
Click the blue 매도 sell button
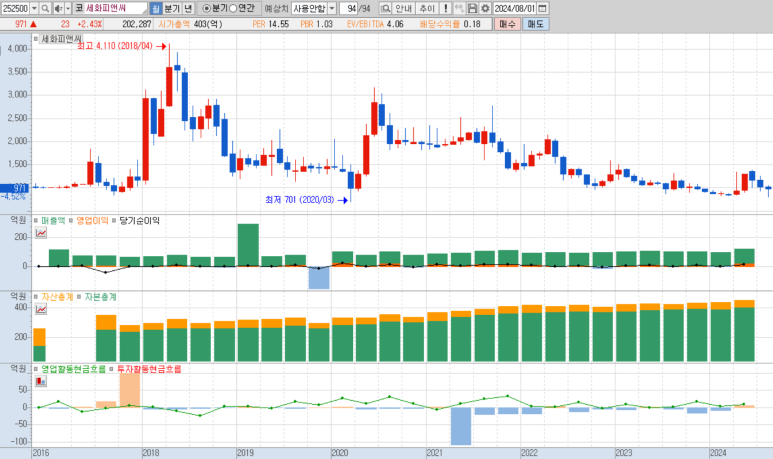pos(535,24)
